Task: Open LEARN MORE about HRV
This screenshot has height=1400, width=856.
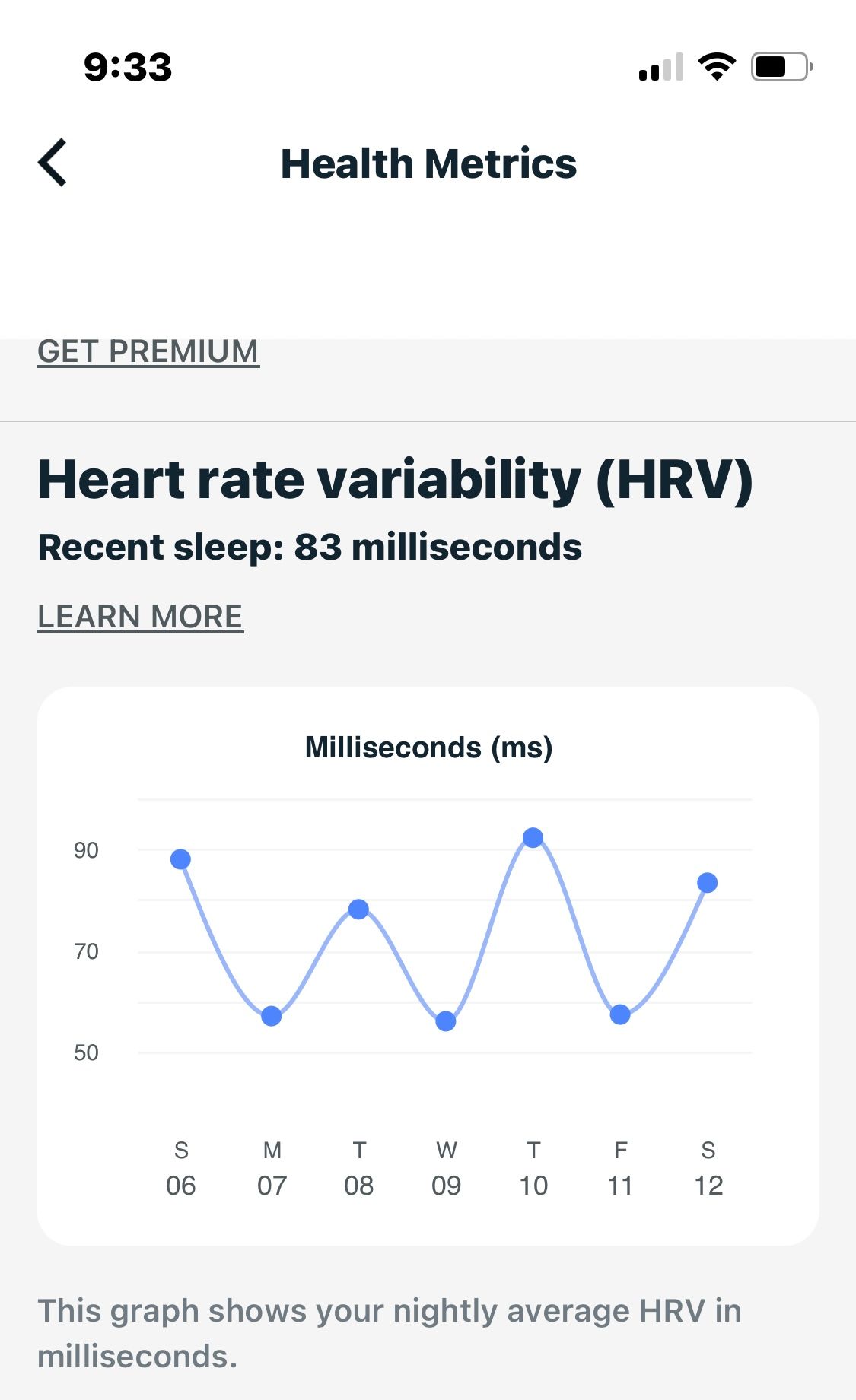Action: click(x=141, y=617)
